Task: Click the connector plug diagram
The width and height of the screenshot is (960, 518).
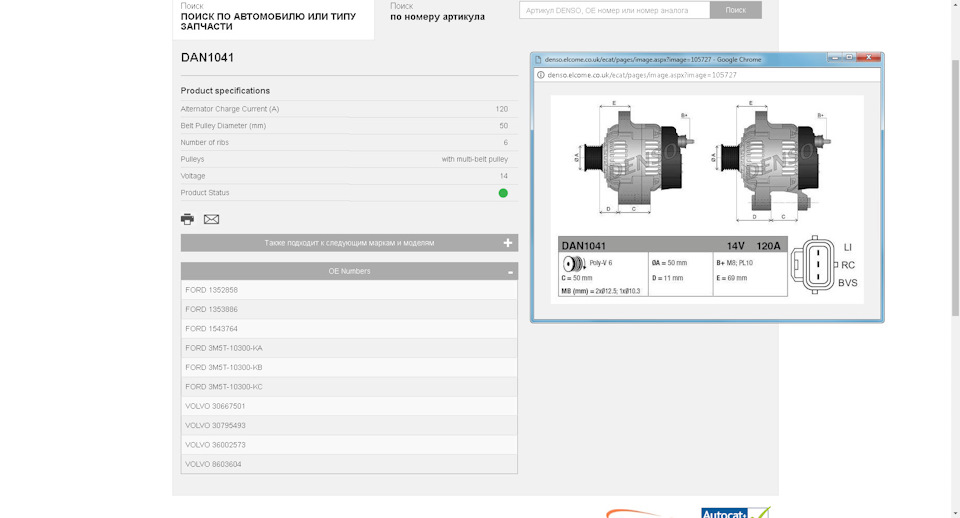Action: coord(815,265)
